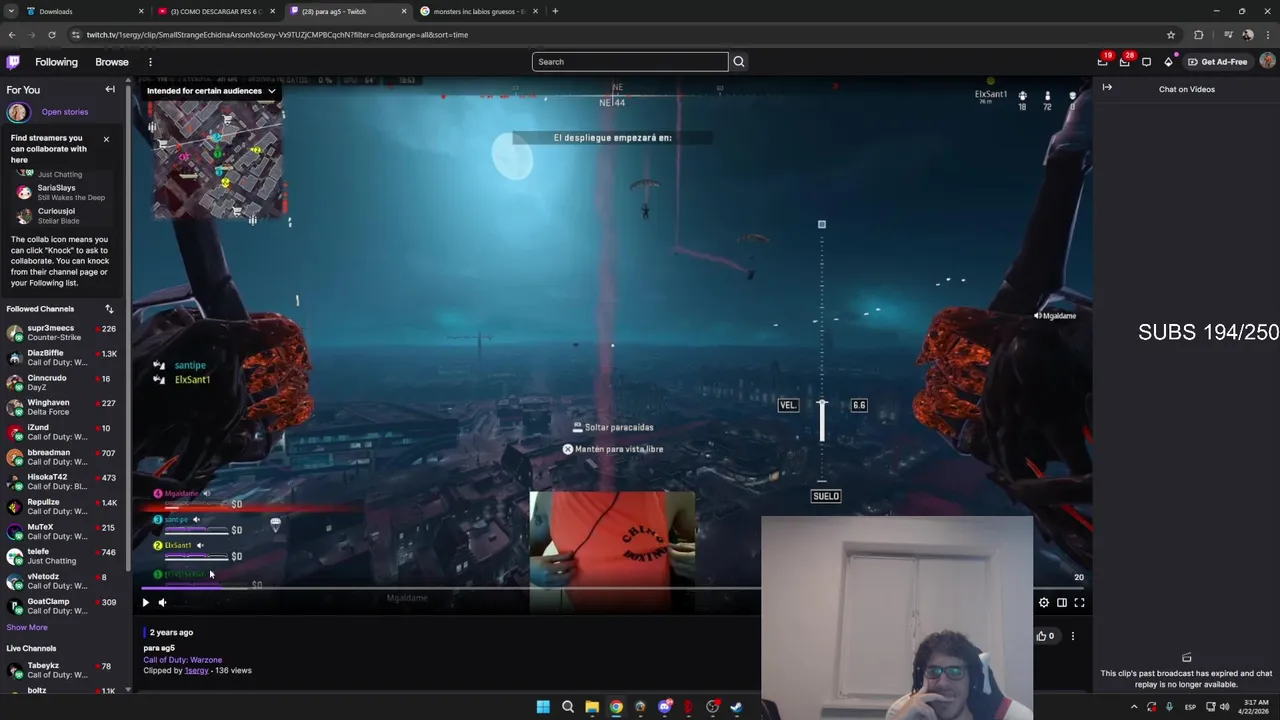This screenshot has height=720, width=1280.
Task: Open iZund channel in sidebar
Action: tap(62, 432)
